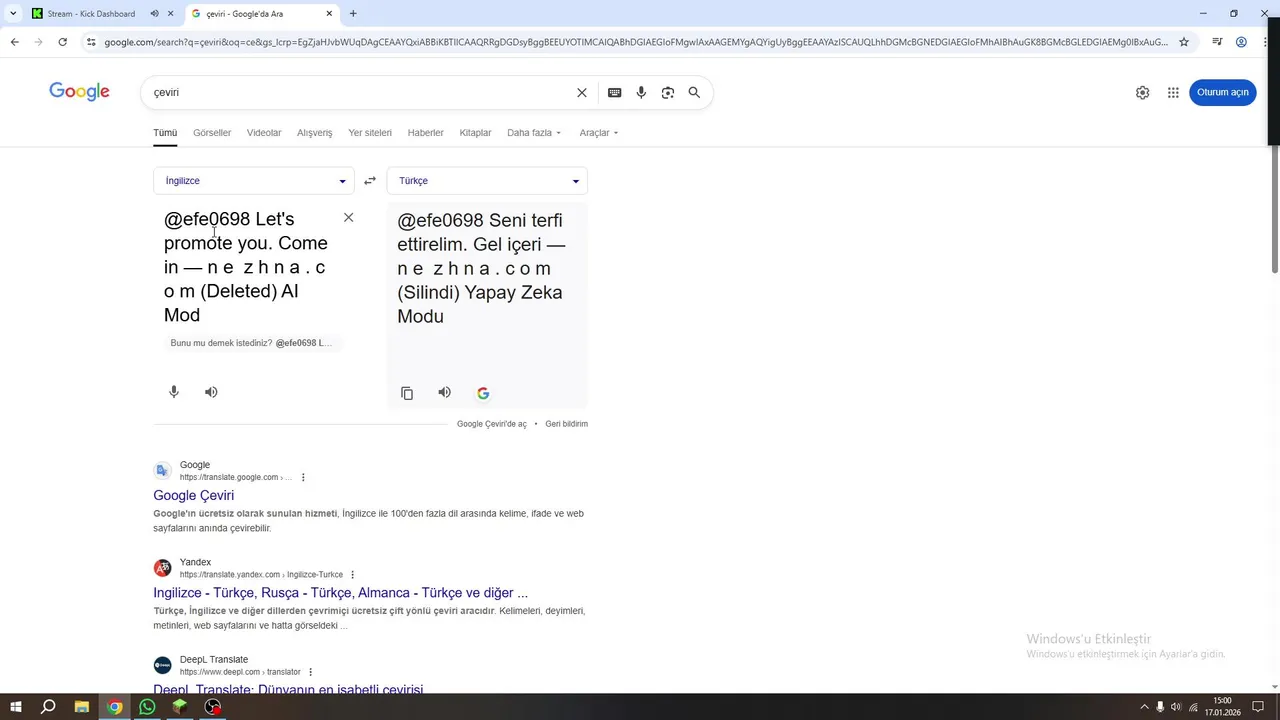This screenshot has width=1280, height=720.
Task: Expand the Araçlar options
Action: pos(599,133)
